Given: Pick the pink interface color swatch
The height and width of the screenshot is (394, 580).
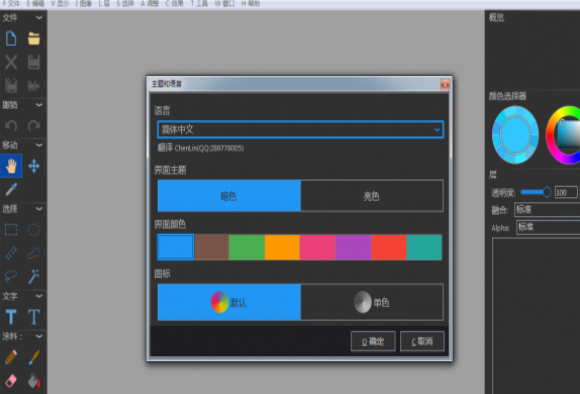Looking at the screenshot, I should 318,247.
